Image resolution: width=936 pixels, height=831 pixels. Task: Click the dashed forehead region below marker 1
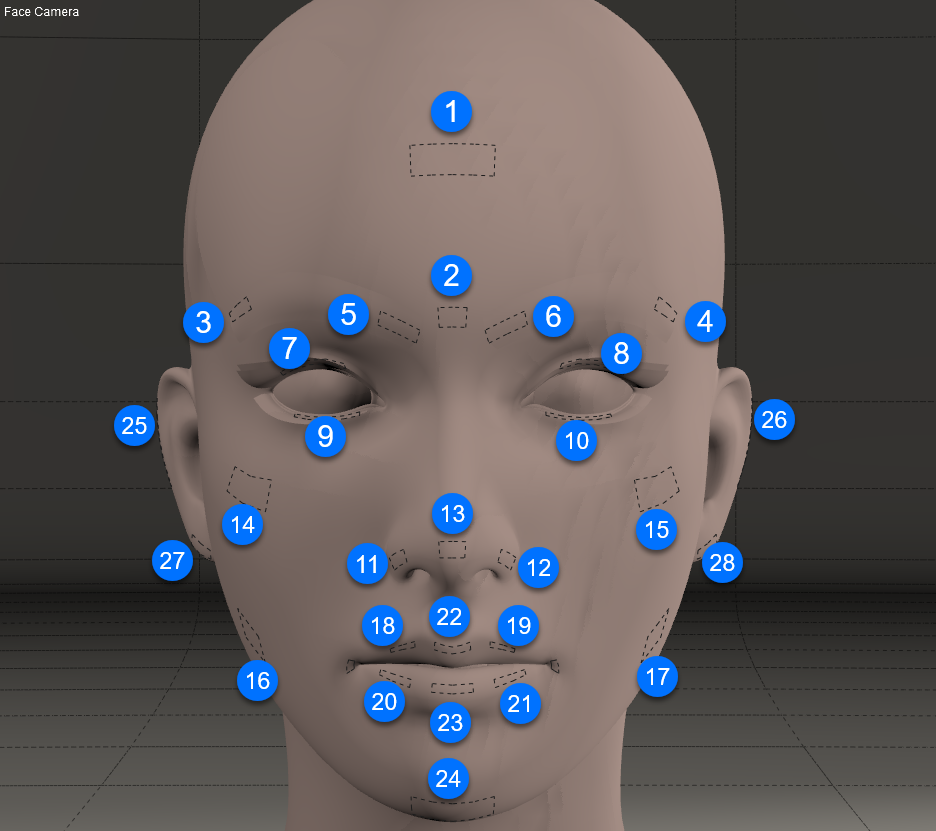pos(452,160)
